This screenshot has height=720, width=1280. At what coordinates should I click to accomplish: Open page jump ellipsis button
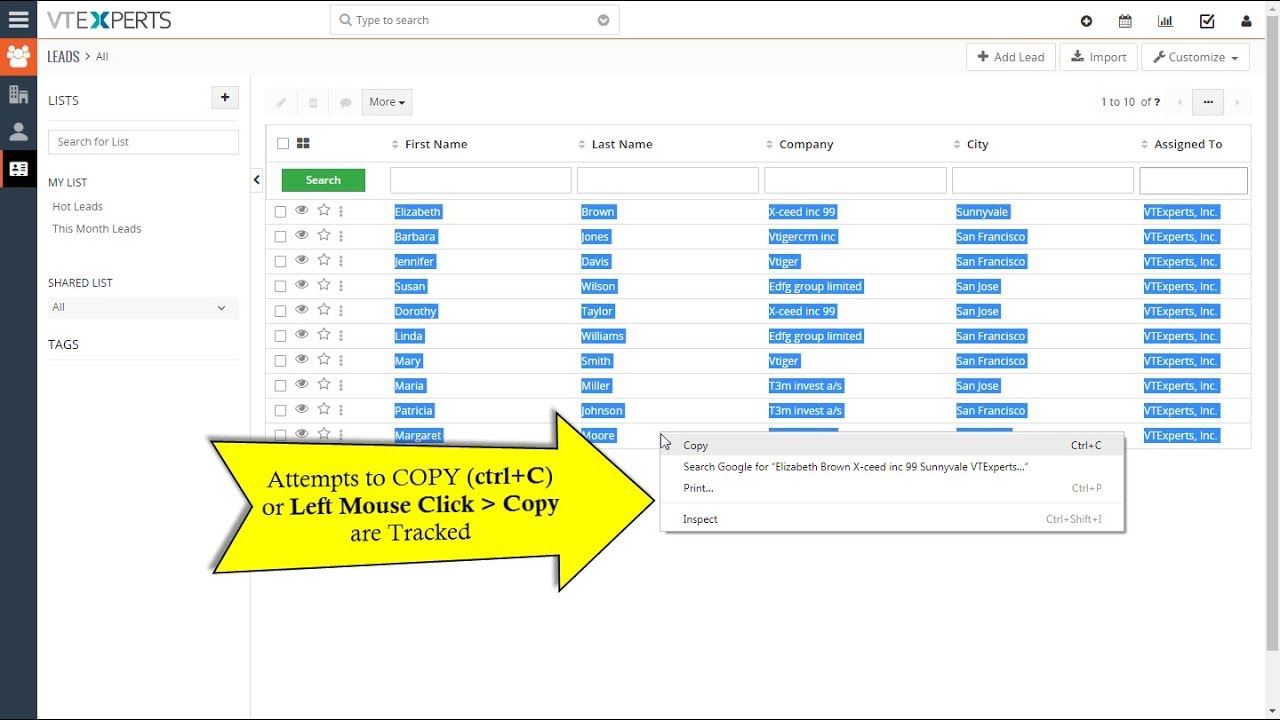tap(1208, 102)
